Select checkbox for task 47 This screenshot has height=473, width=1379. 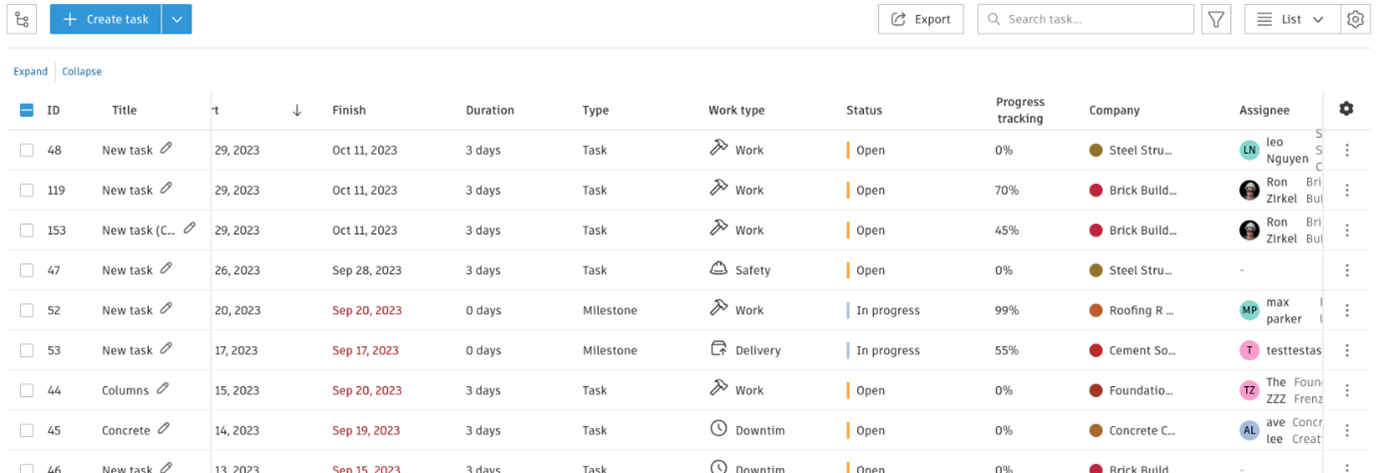click(27, 270)
